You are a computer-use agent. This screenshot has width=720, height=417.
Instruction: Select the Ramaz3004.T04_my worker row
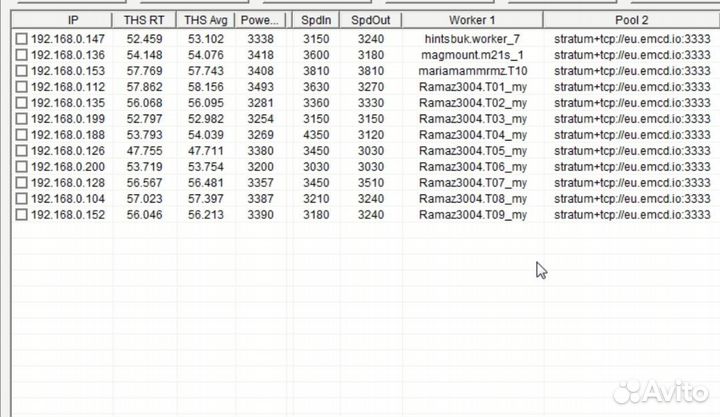point(472,135)
